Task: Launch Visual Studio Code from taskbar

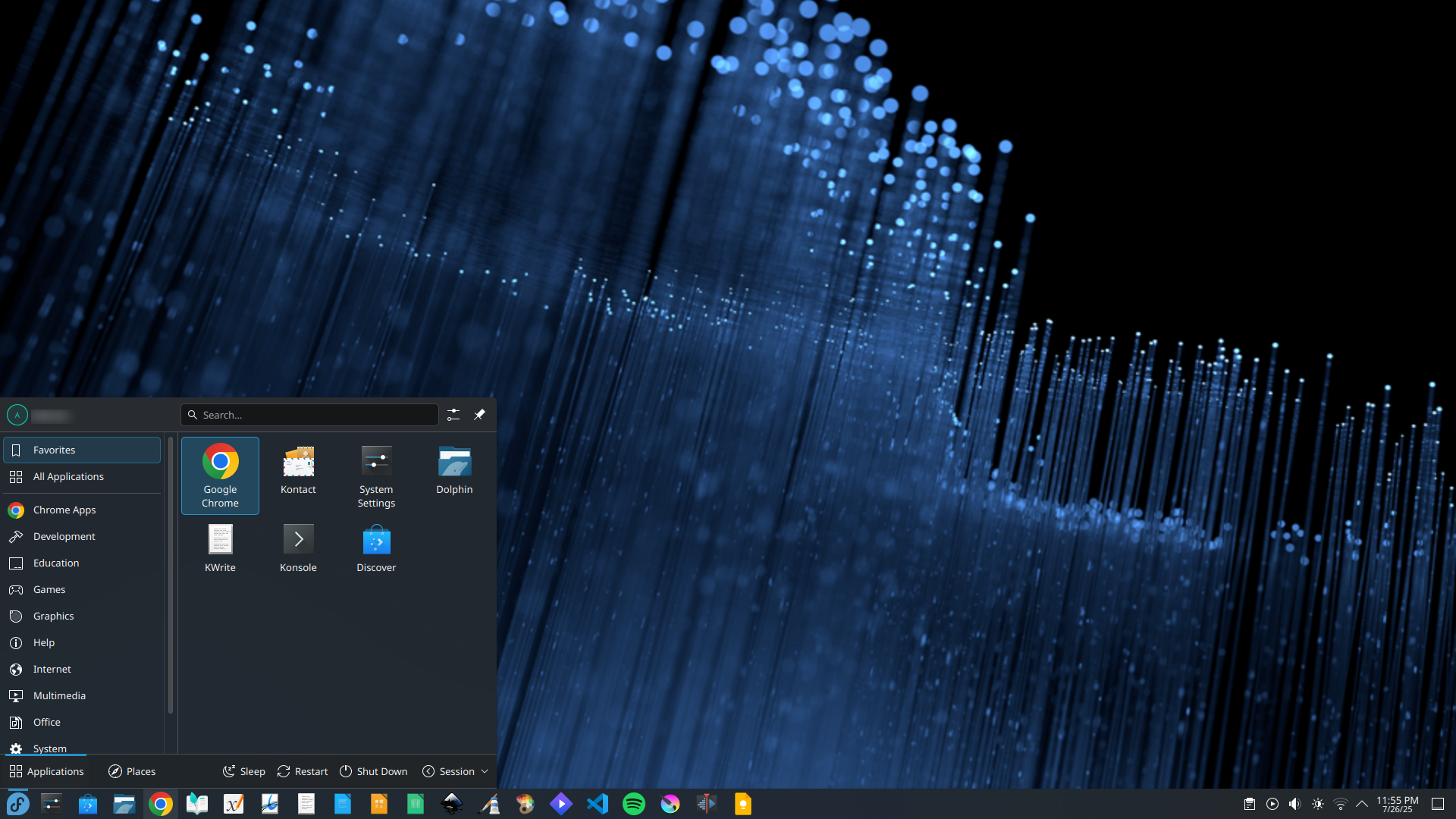Action: click(598, 804)
